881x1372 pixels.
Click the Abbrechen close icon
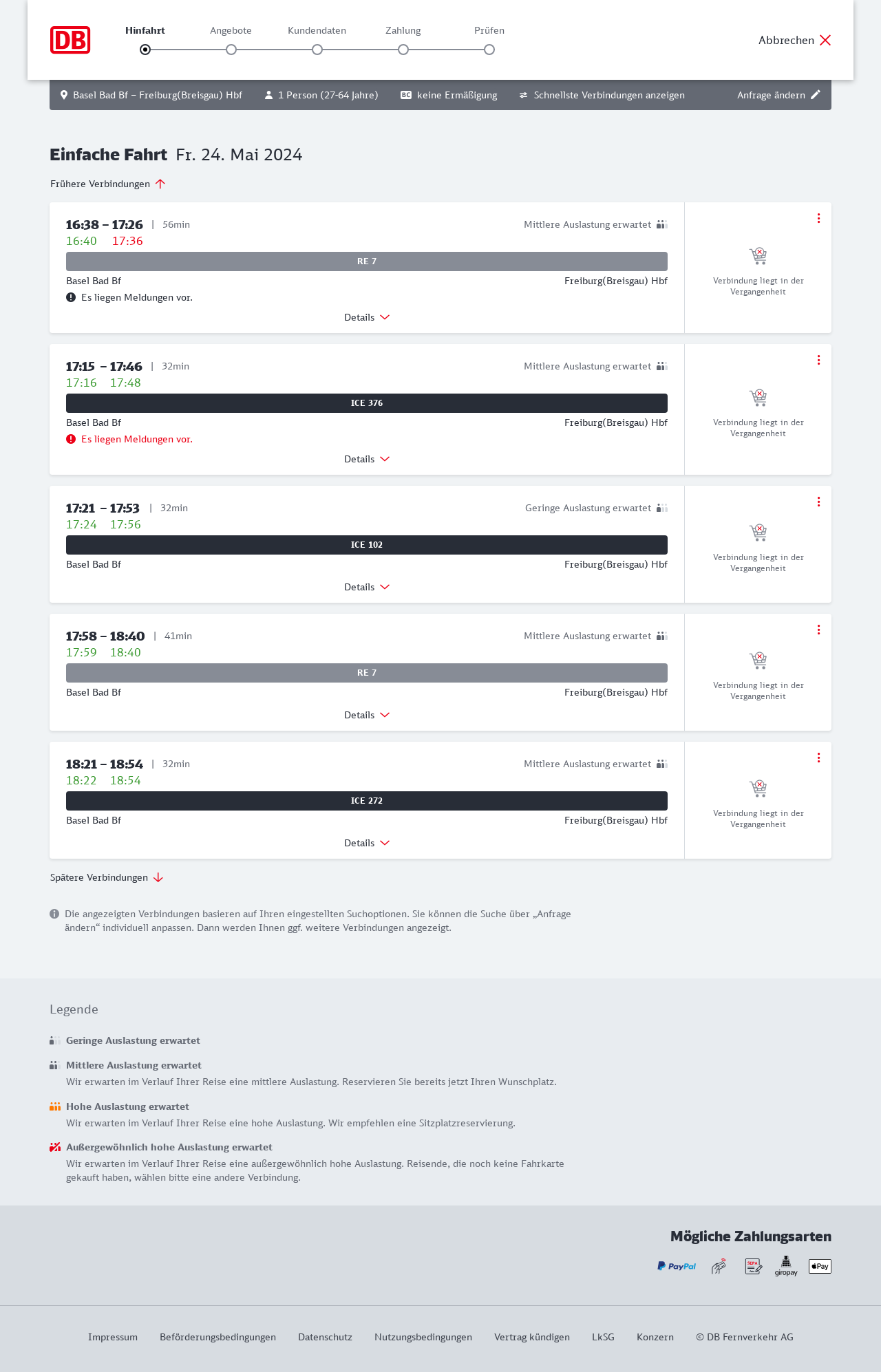point(825,40)
